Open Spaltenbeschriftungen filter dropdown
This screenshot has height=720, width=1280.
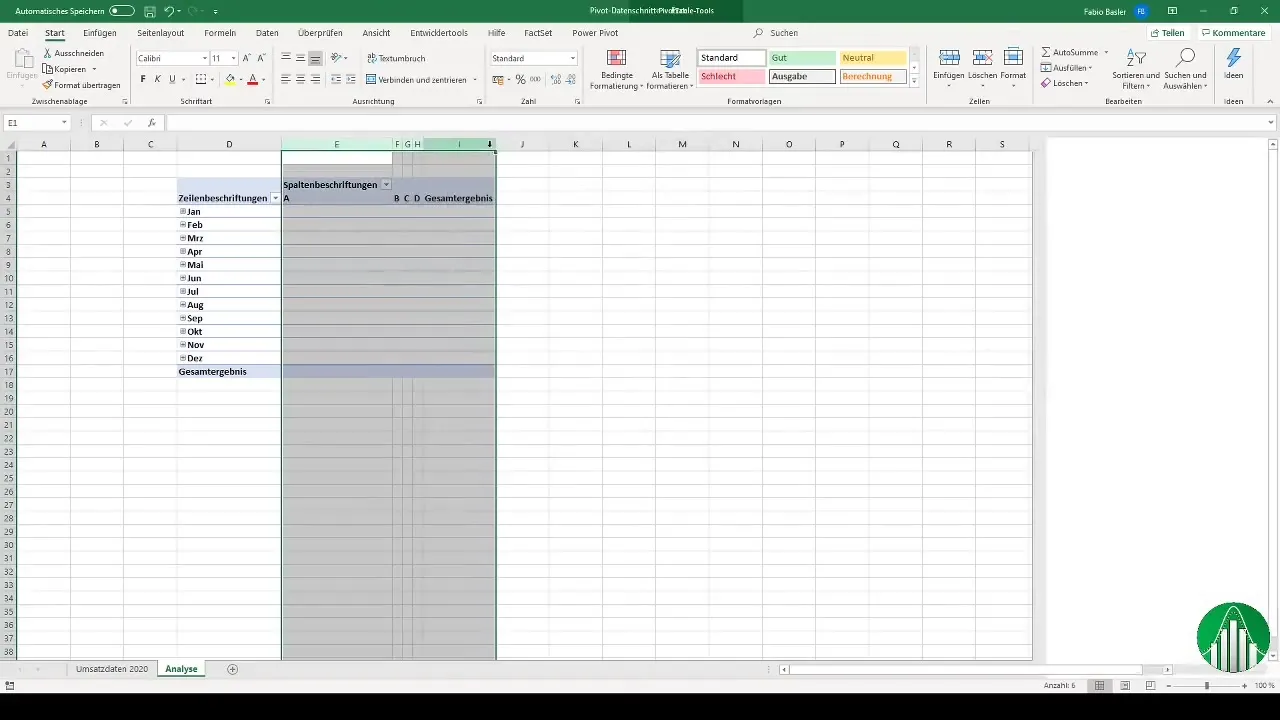point(386,185)
